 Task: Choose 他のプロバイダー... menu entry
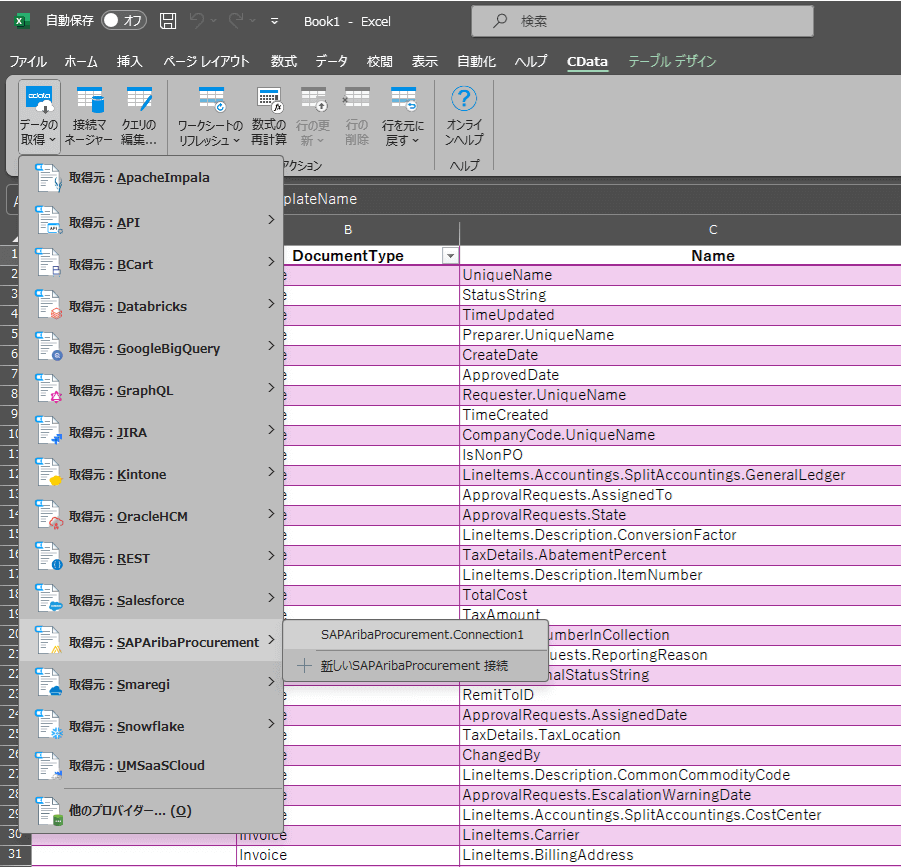click(152, 811)
